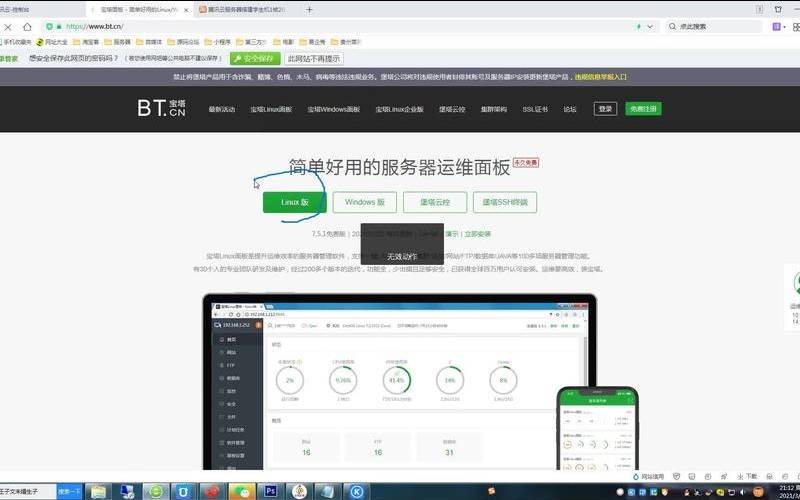Close the active 宝塔面板 tab
Viewport: 800px width, 500px height.
click(x=186, y=10)
